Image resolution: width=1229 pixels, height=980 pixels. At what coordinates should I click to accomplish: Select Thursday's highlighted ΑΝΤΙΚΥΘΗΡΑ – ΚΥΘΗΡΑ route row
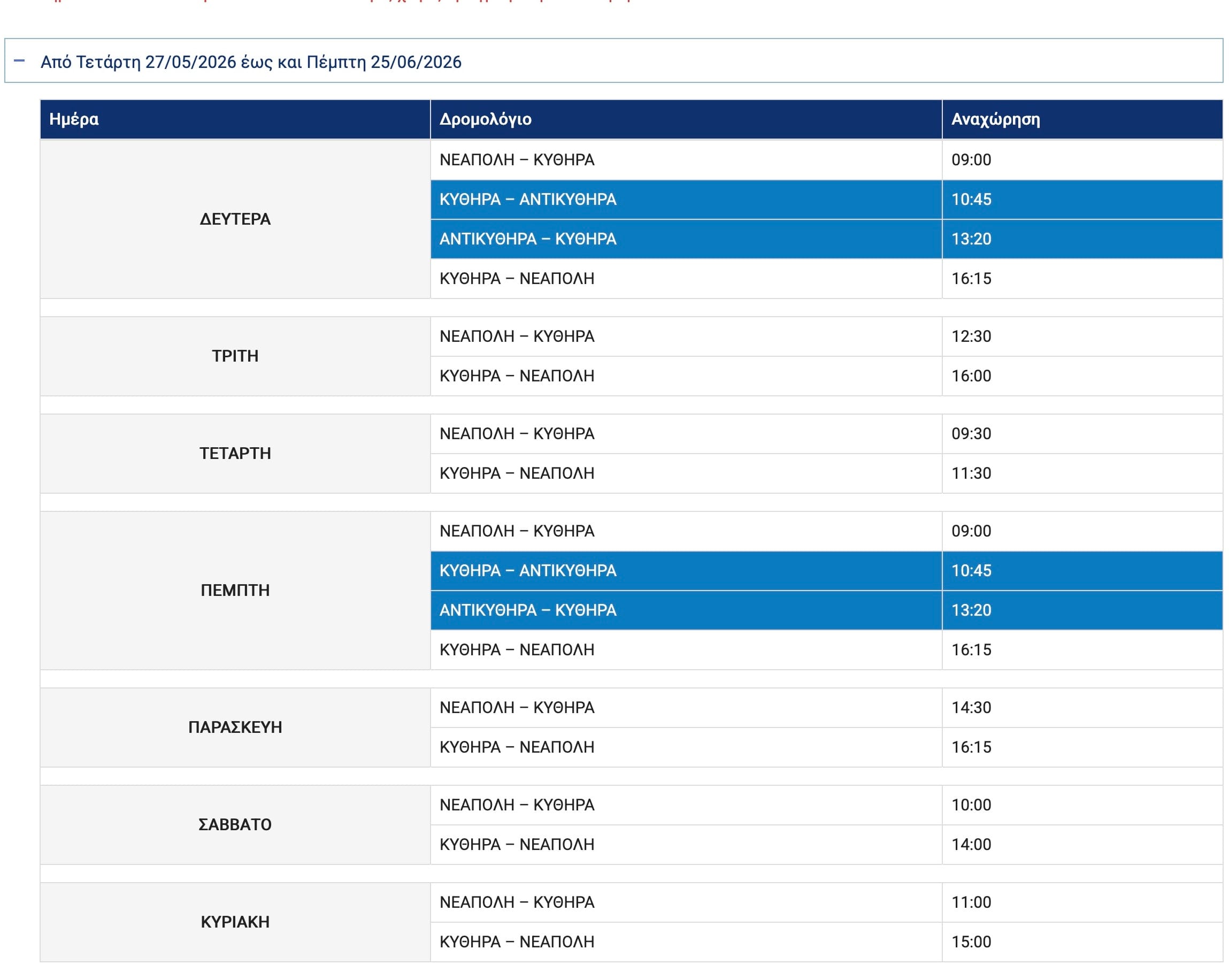(x=528, y=610)
